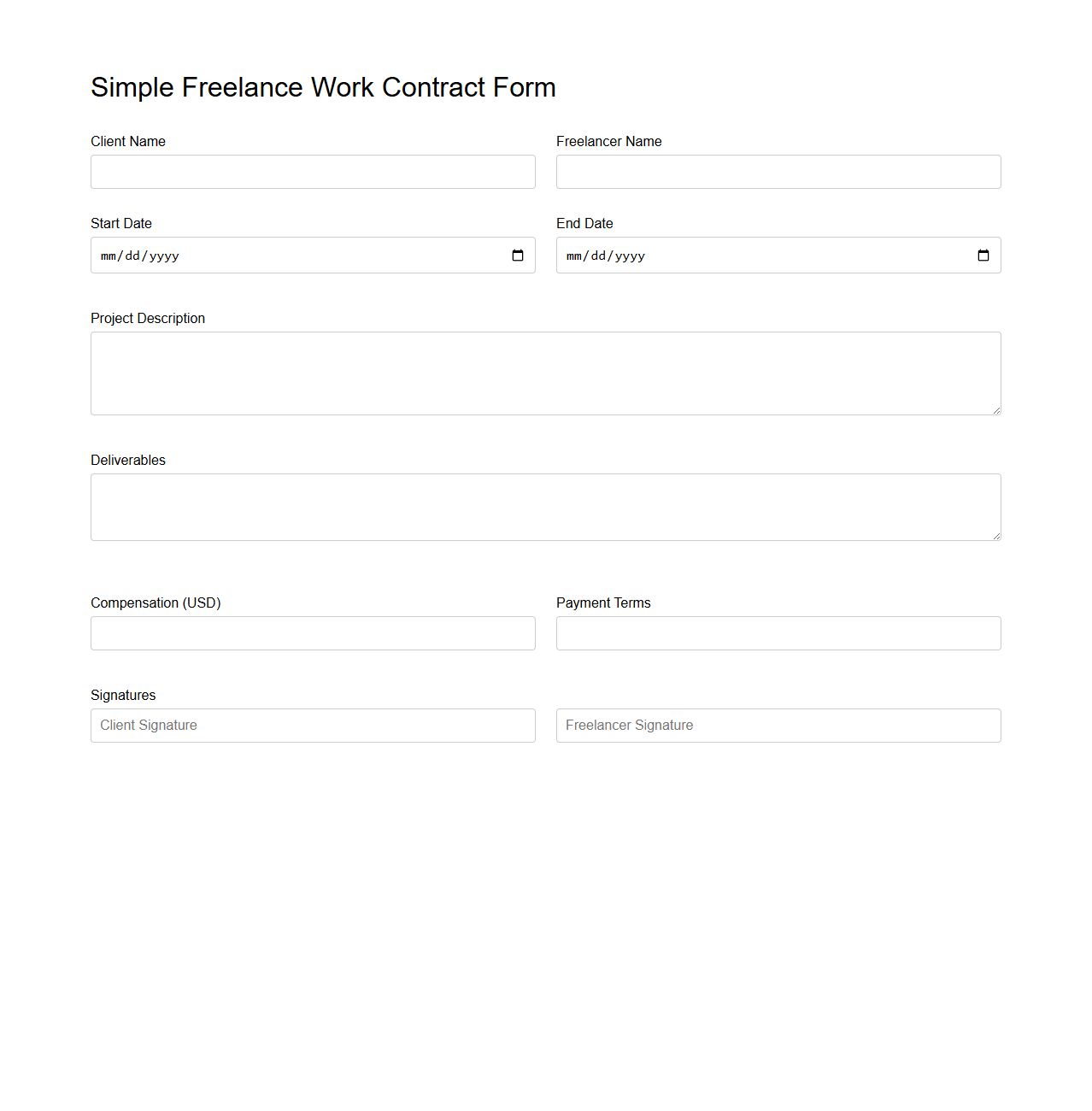Screen dimensions: 1092x1111
Task: Click the Simple Freelance Work Contract Form title
Action: click(323, 87)
